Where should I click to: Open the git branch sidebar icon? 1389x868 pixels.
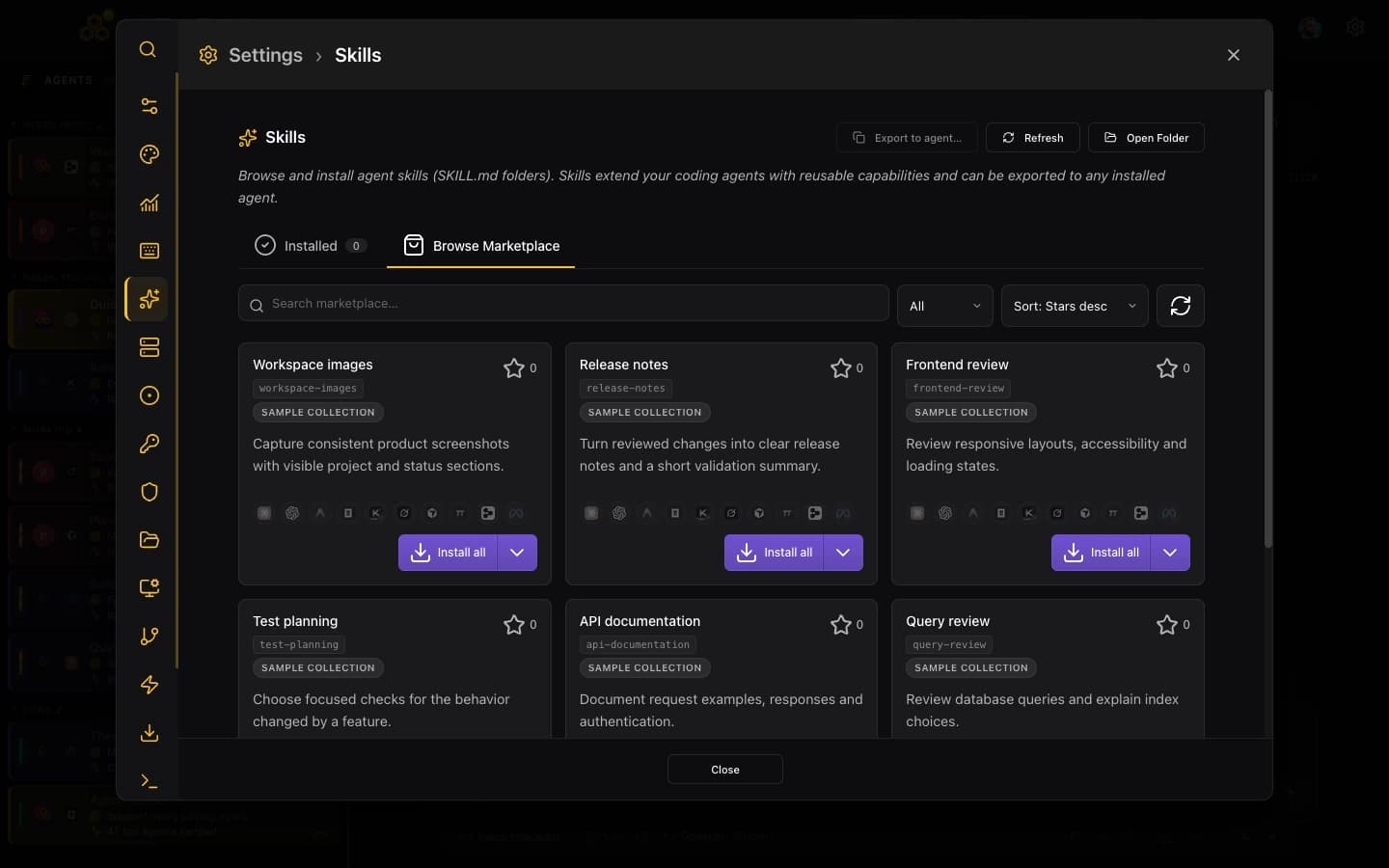click(x=150, y=637)
